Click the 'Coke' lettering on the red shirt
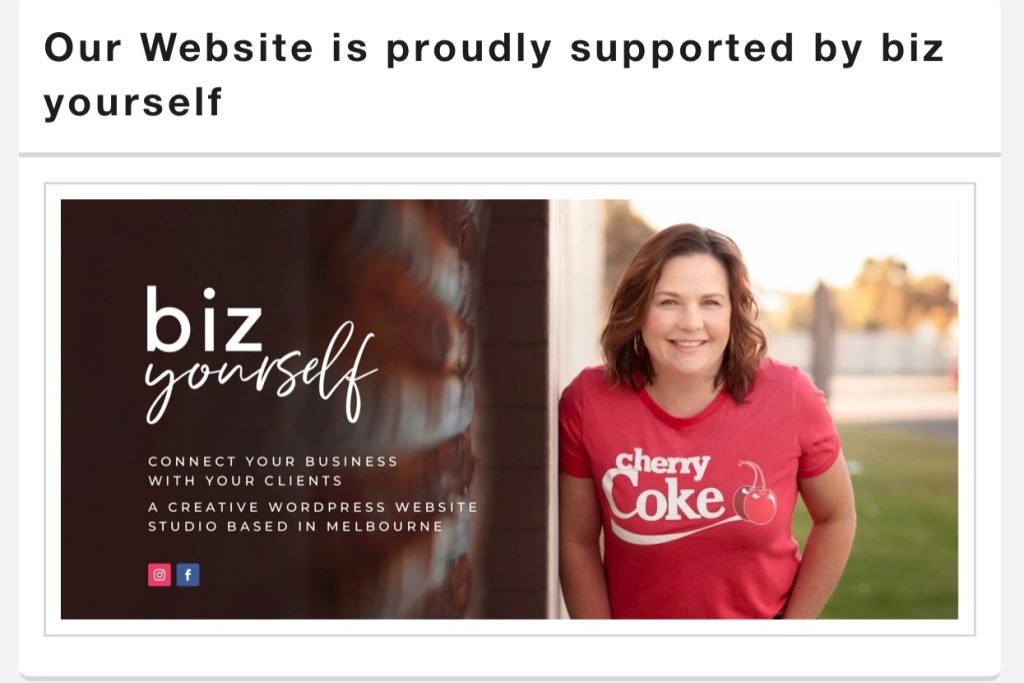The width and height of the screenshot is (1024, 683). coord(663,498)
